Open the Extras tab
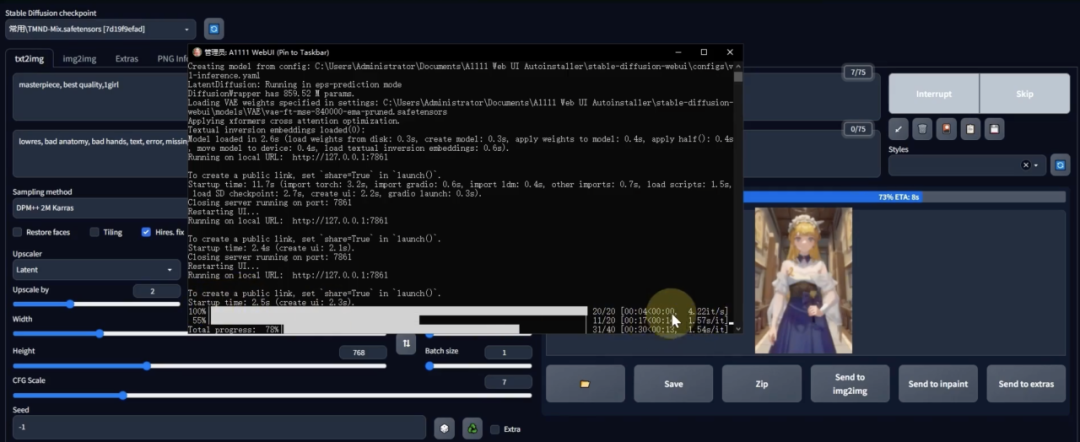This screenshot has height=442, width=1080. click(127, 59)
